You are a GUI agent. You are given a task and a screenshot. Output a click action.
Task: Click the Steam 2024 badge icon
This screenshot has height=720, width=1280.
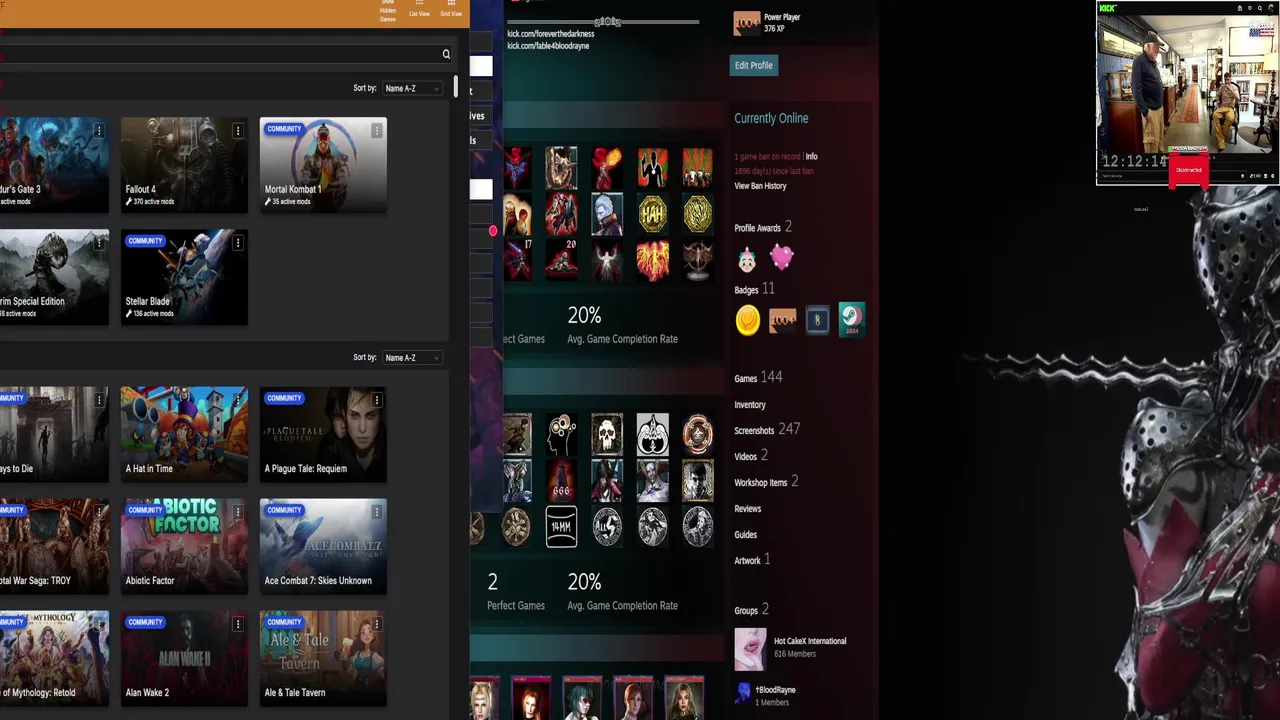(852, 319)
